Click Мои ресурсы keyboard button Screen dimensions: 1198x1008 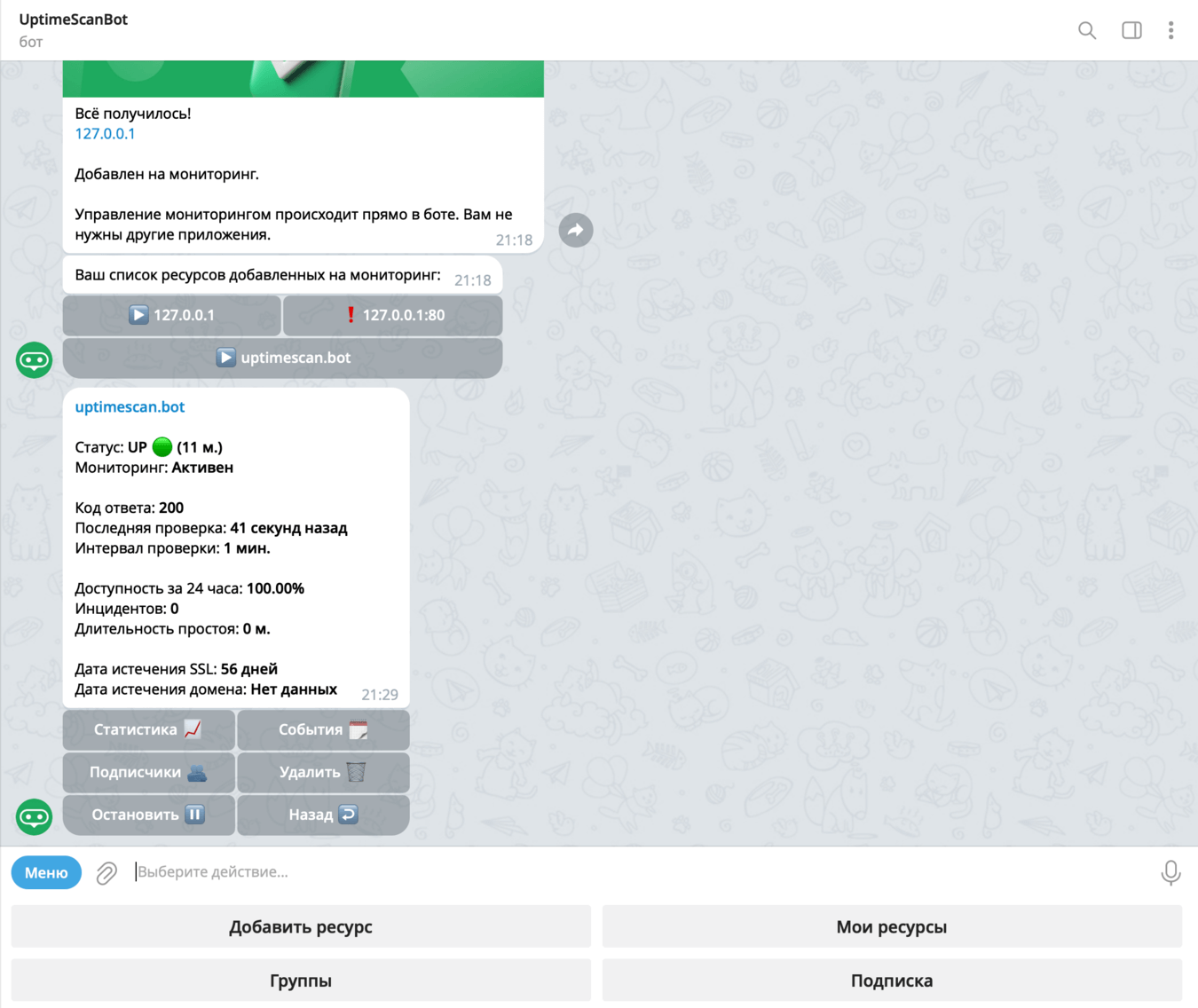pyautogui.click(x=892, y=927)
